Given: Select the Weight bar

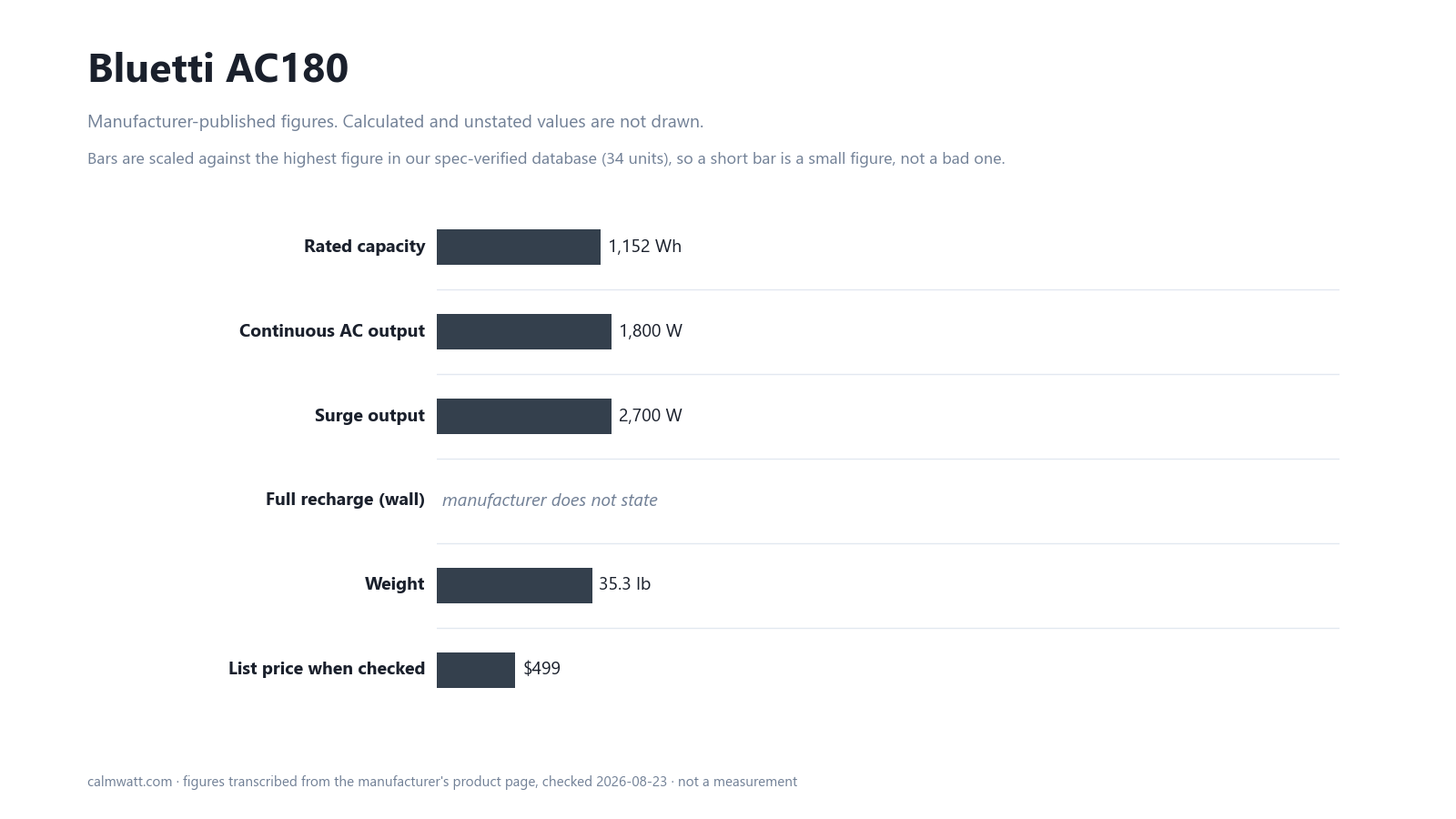Looking at the screenshot, I should [514, 585].
